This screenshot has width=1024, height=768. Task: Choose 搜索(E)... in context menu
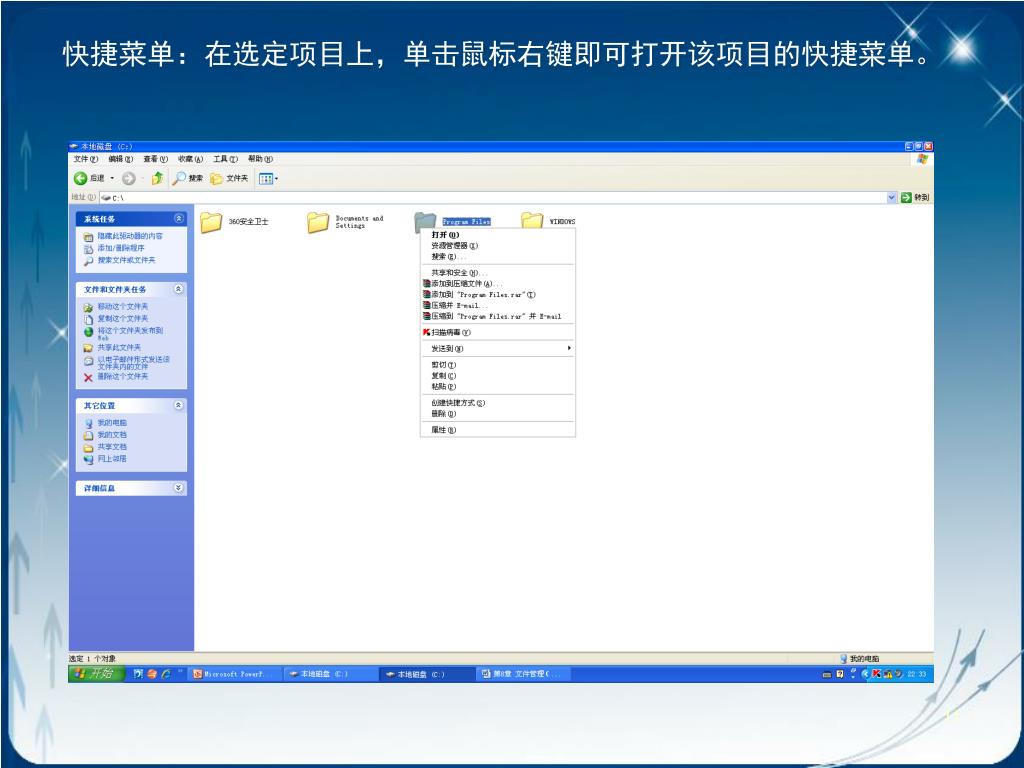click(498, 257)
